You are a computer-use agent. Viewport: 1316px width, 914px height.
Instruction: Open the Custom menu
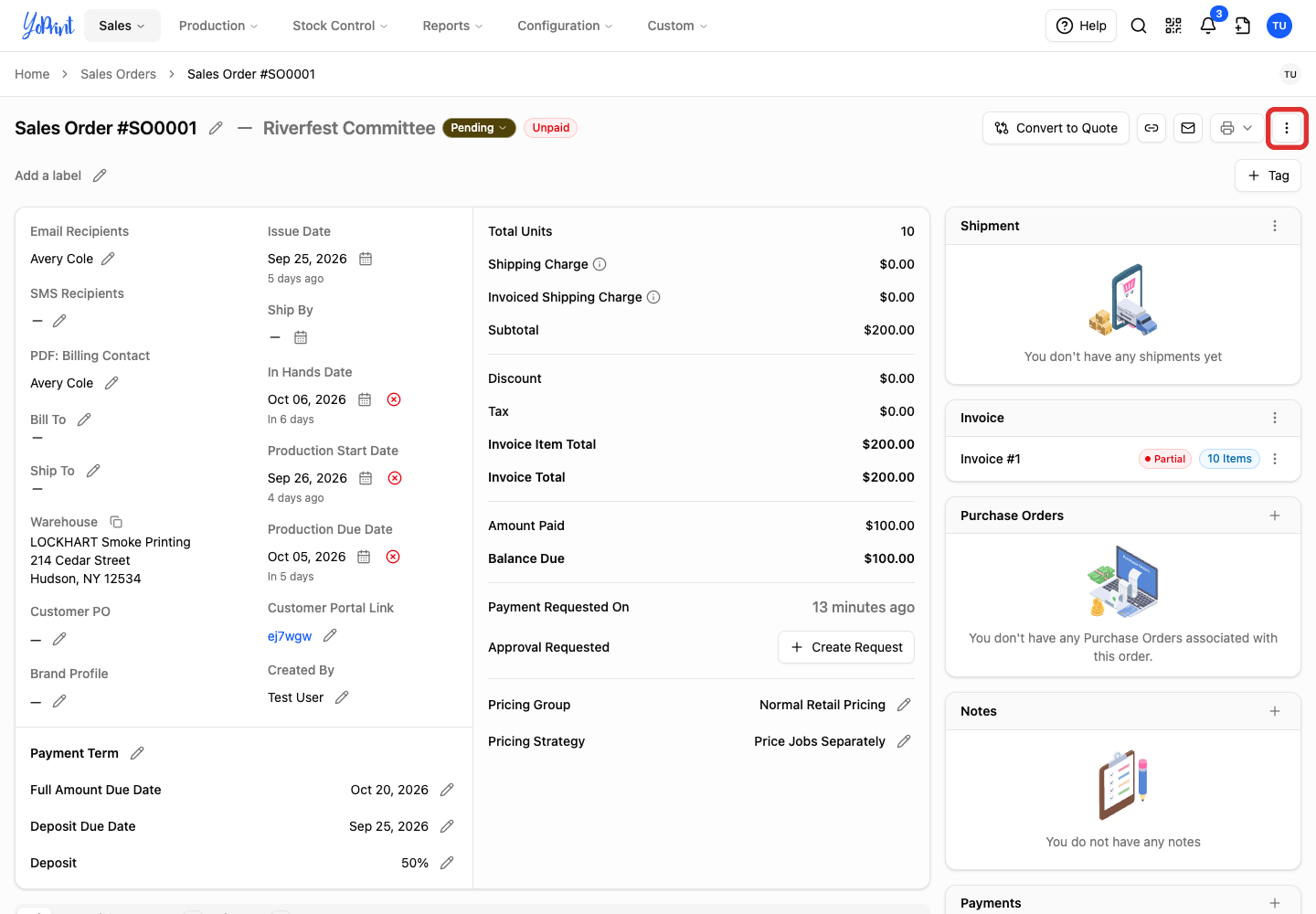click(677, 26)
